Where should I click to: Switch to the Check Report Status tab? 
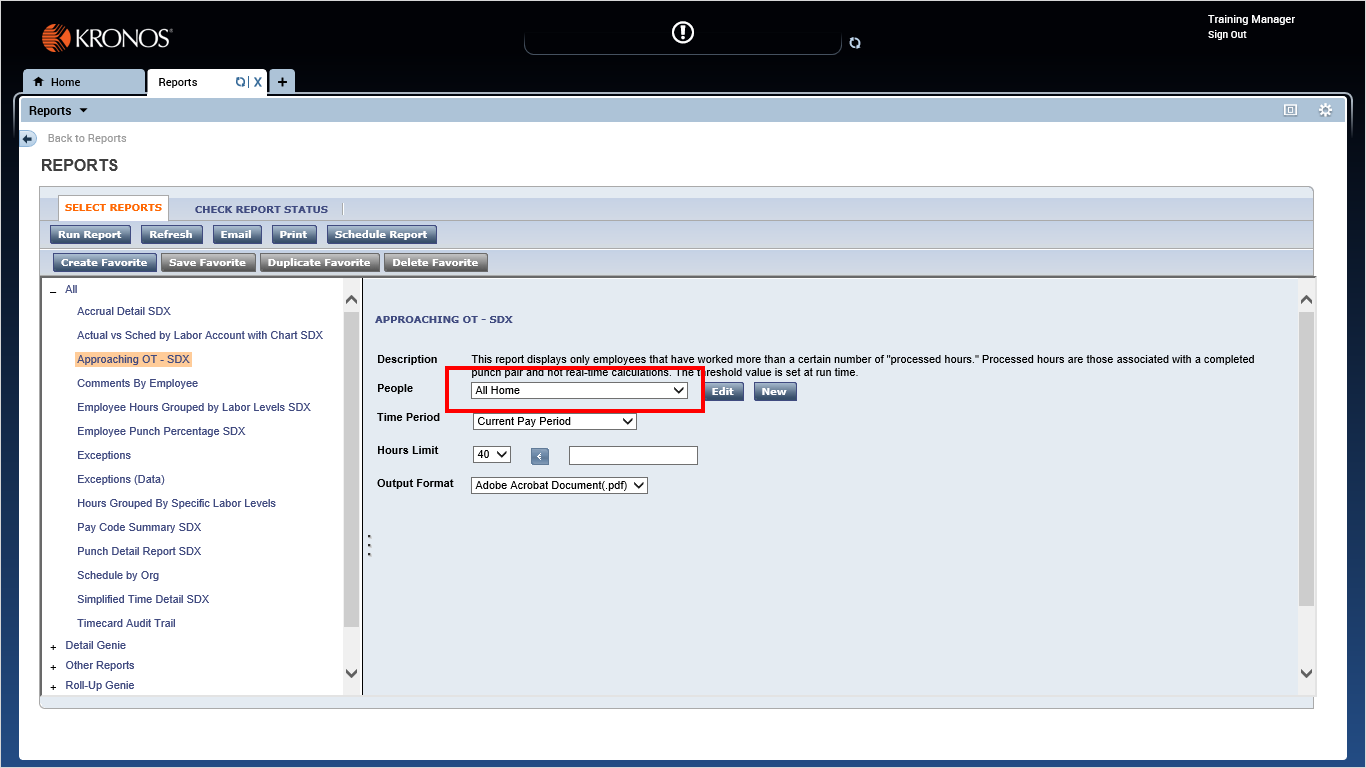point(261,209)
